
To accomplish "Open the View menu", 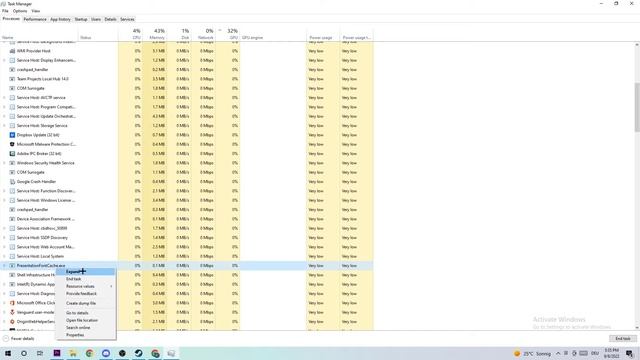I will tap(36, 11).
